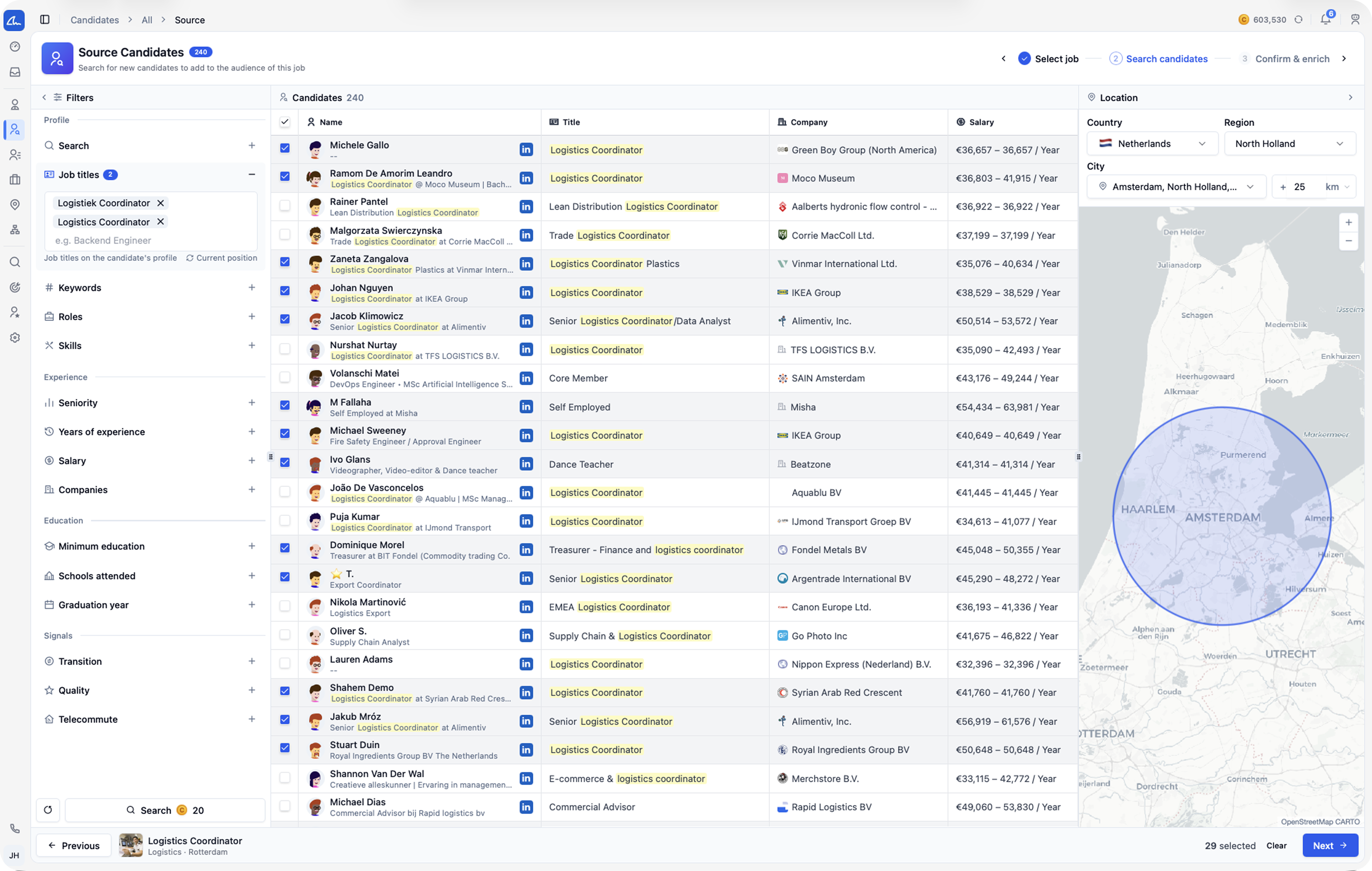Open the Confirm & enrich step
Image resolution: width=1372 pixels, height=871 pixels.
[1284, 59]
